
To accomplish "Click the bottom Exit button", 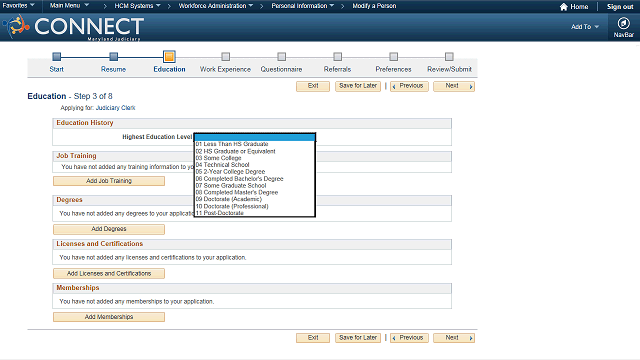I will [313, 338].
